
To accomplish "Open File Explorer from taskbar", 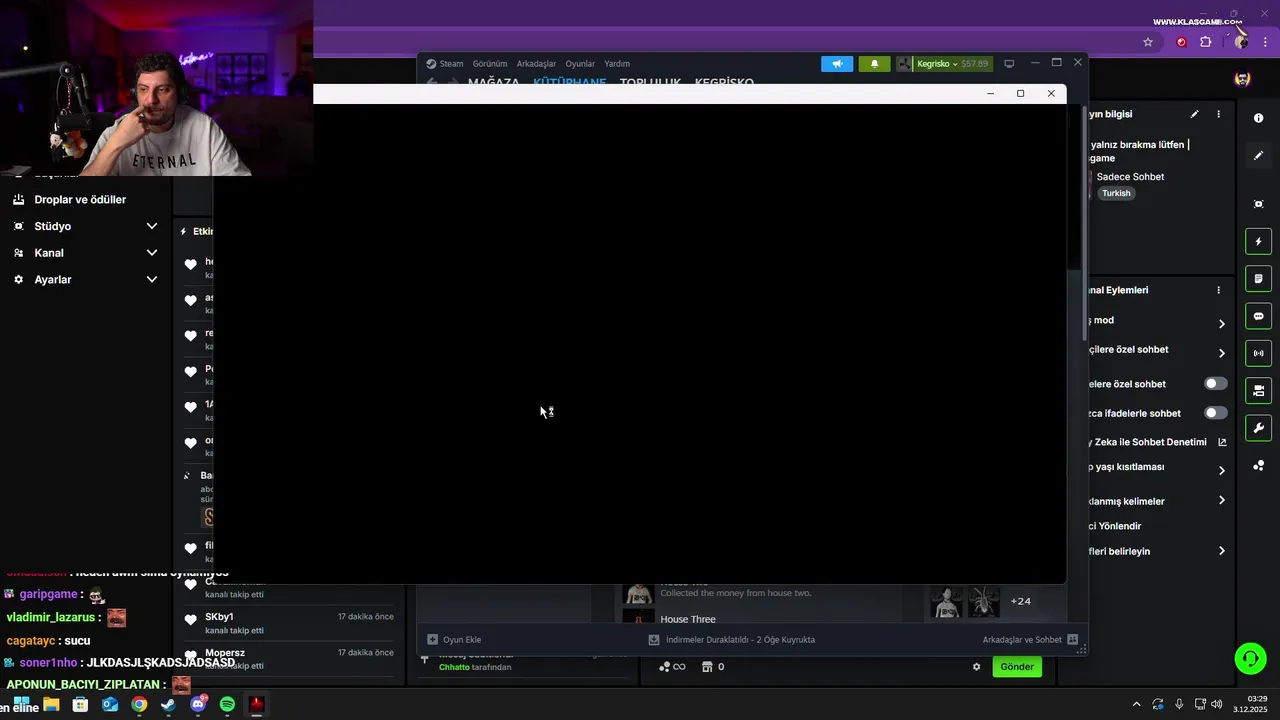I will point(51,704).
